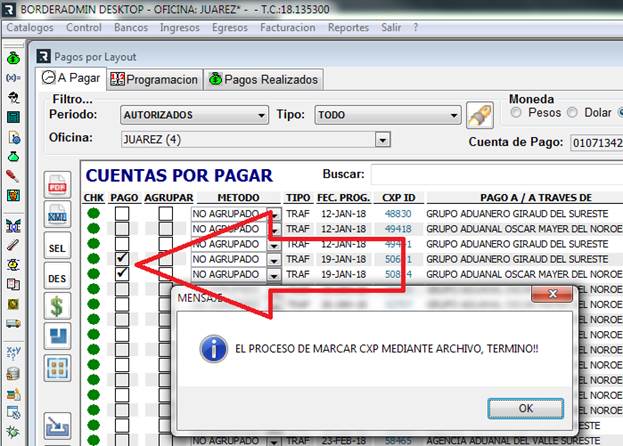623x446 pixels.
Task: Uncheck PAGO for 19-JAN-18 OSCAR MAYER row
Action: [122, 274]
